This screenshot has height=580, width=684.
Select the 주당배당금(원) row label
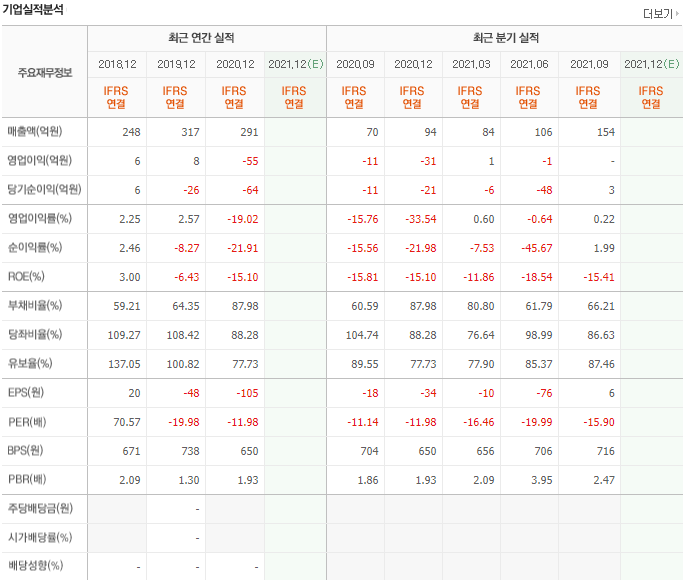point(40,508)
